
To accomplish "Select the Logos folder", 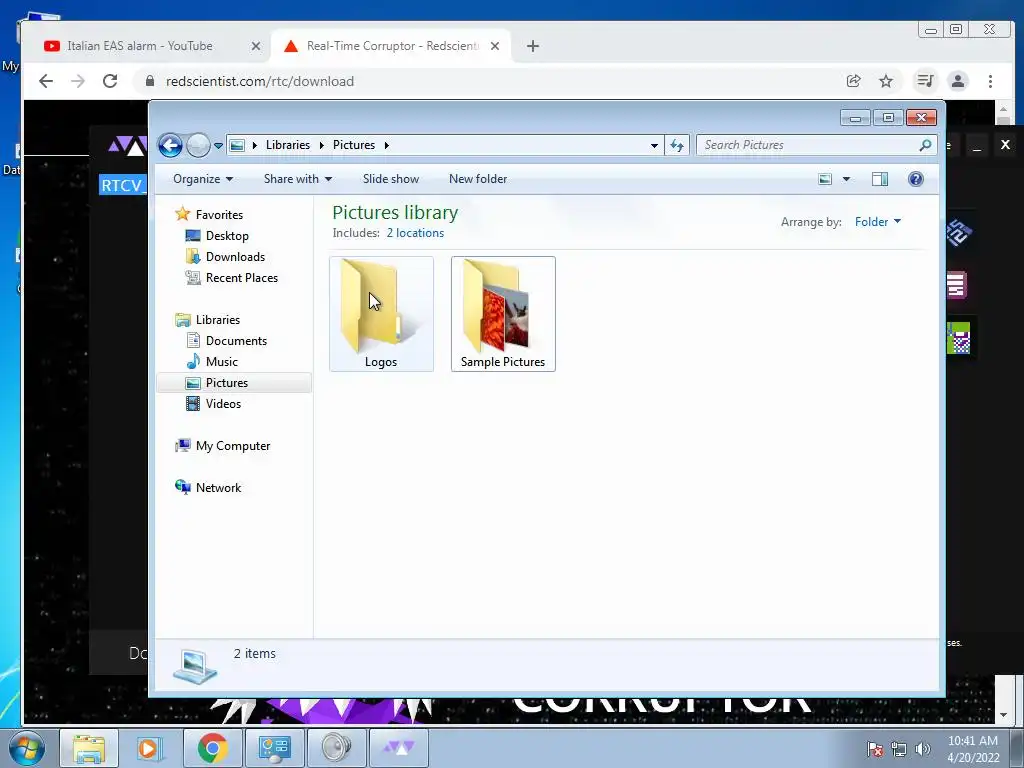I will point(381,314).
